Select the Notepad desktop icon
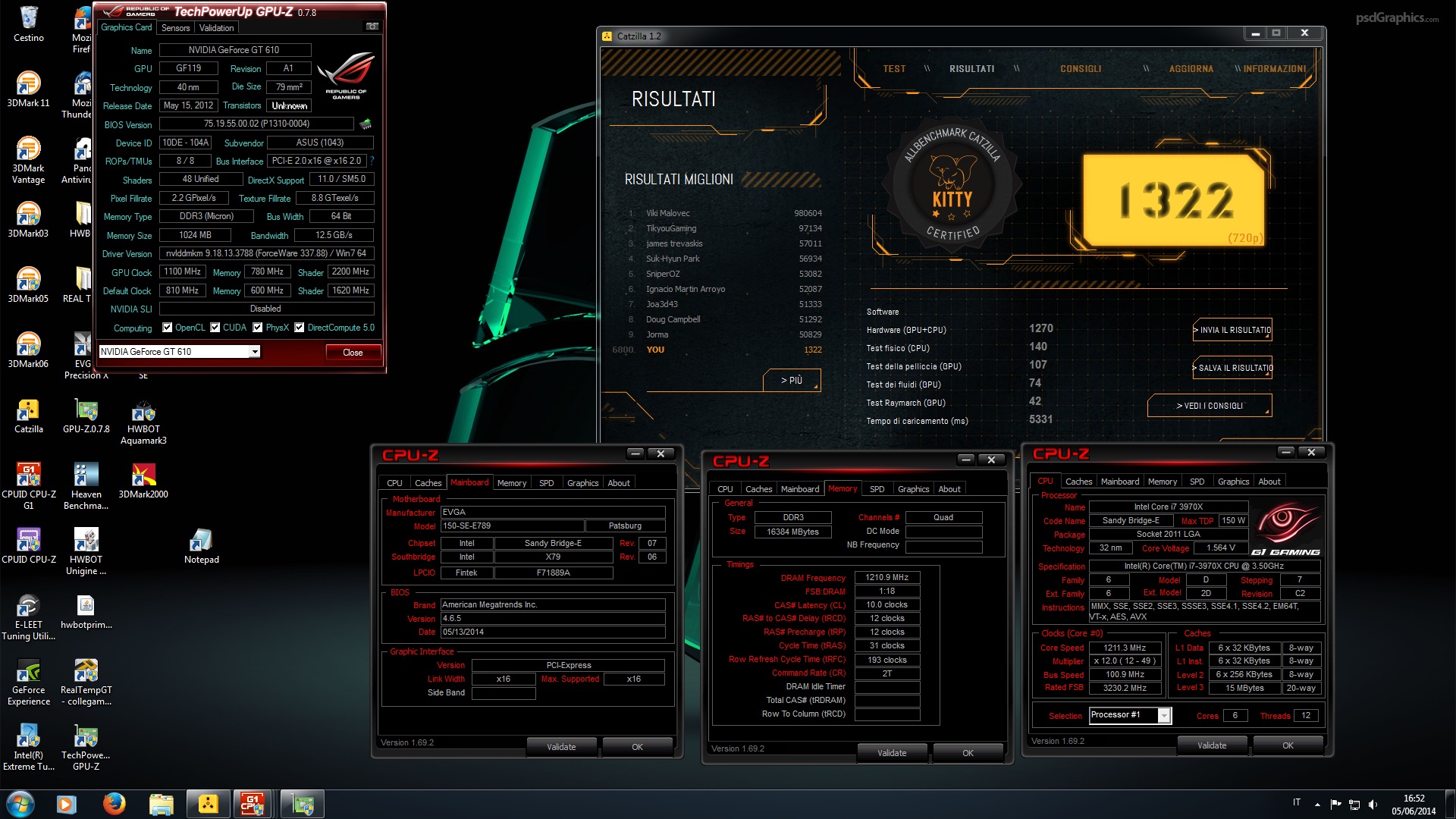The height and width of the screenshot is (819, 1456). point(202,545)
